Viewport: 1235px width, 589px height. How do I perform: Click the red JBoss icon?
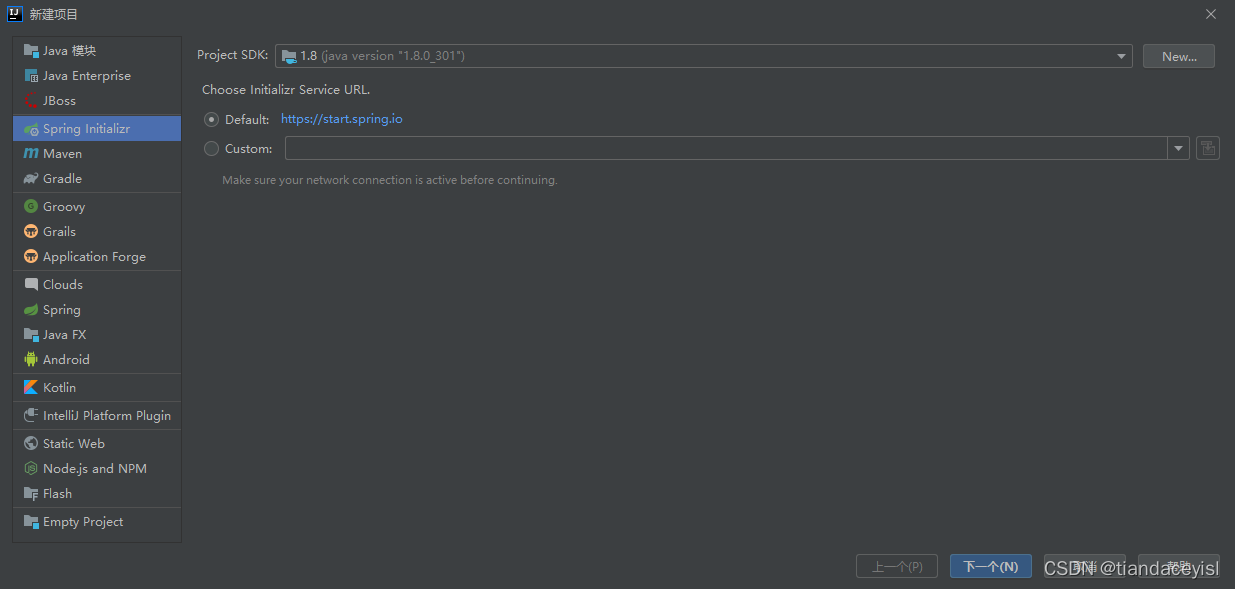(x=31, y=101)
